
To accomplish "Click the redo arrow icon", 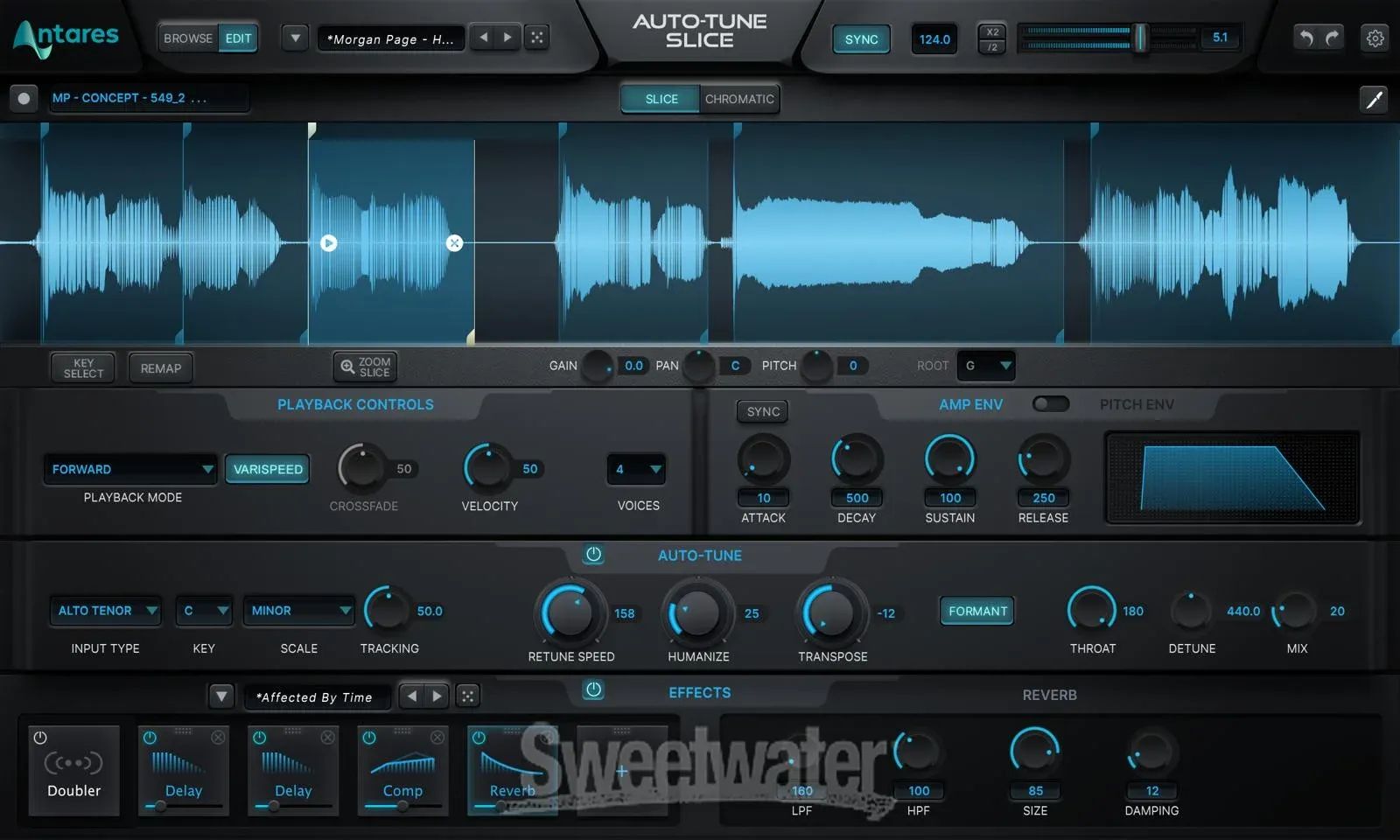I will [1332, 38].
